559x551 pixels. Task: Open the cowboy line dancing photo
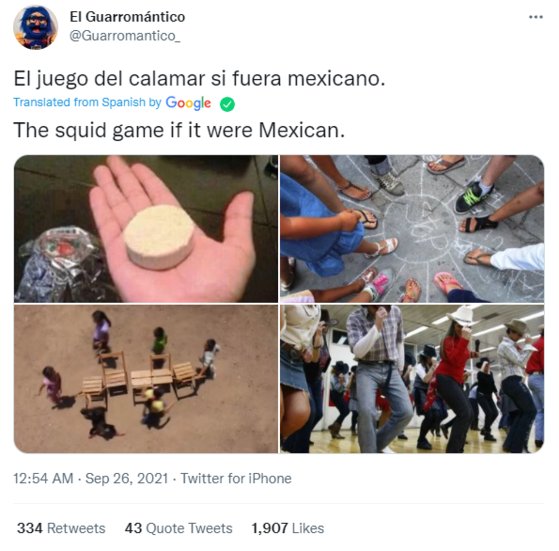[412, 379]
